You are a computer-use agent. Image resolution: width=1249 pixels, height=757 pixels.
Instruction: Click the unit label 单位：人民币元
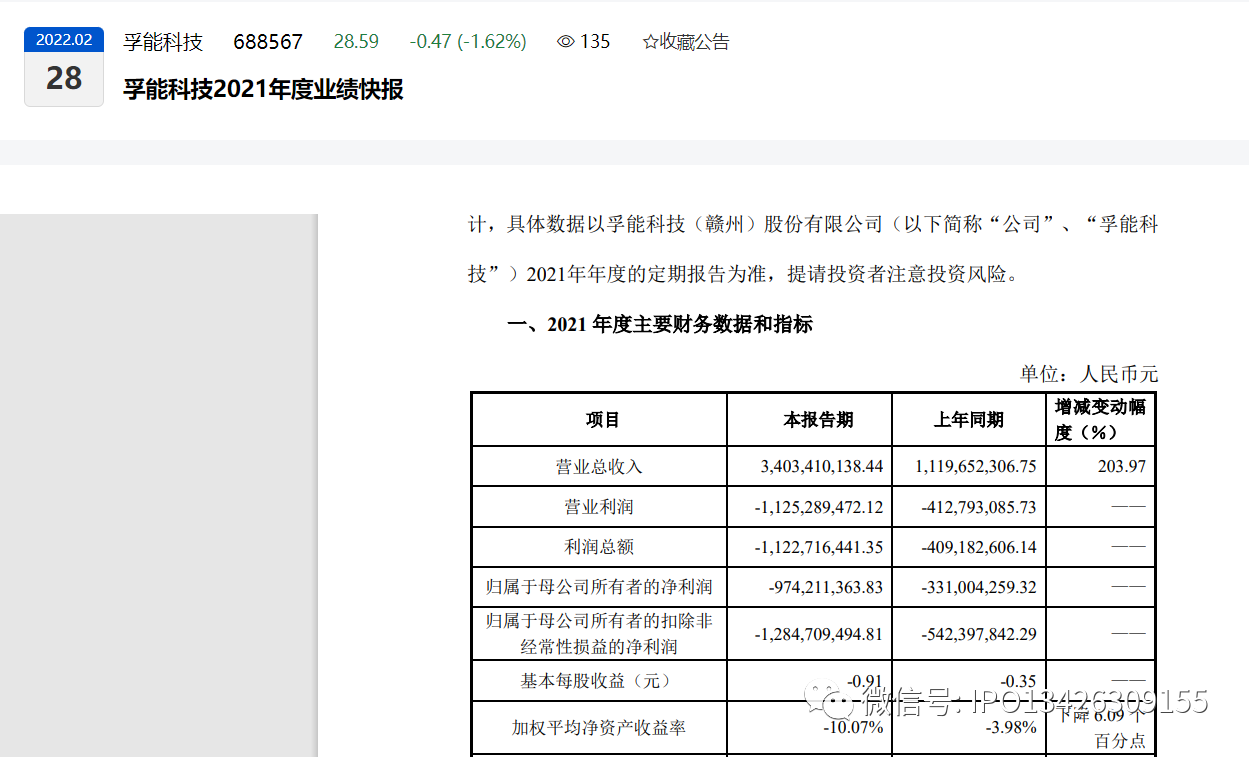click(x=1088, y=374)
